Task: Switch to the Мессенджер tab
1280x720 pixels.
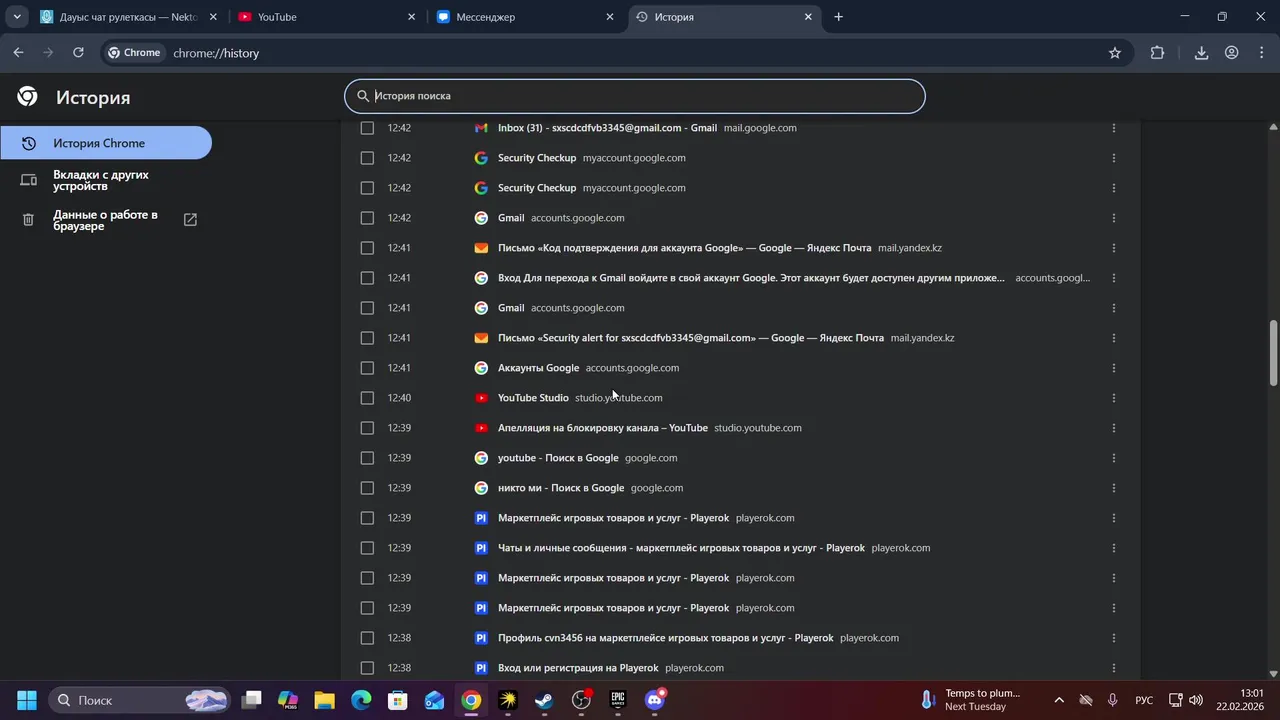Action: tap(526, 17)
